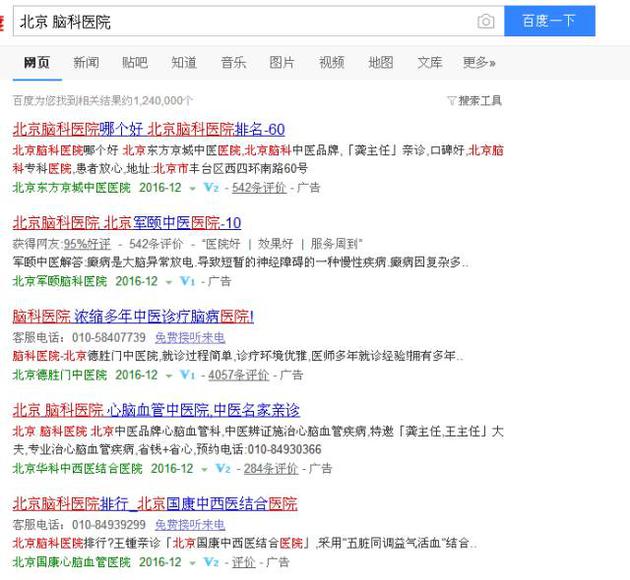The width and height of the screenshot is (630, 580).
Task: Open the 4057条评价 reviews link
Action: (x=239, y=375)
